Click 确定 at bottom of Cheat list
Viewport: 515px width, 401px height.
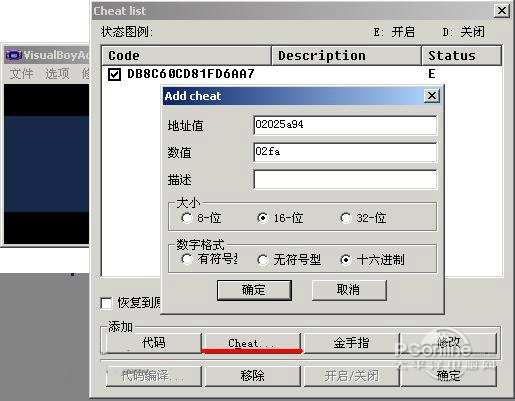coord(449,376)
